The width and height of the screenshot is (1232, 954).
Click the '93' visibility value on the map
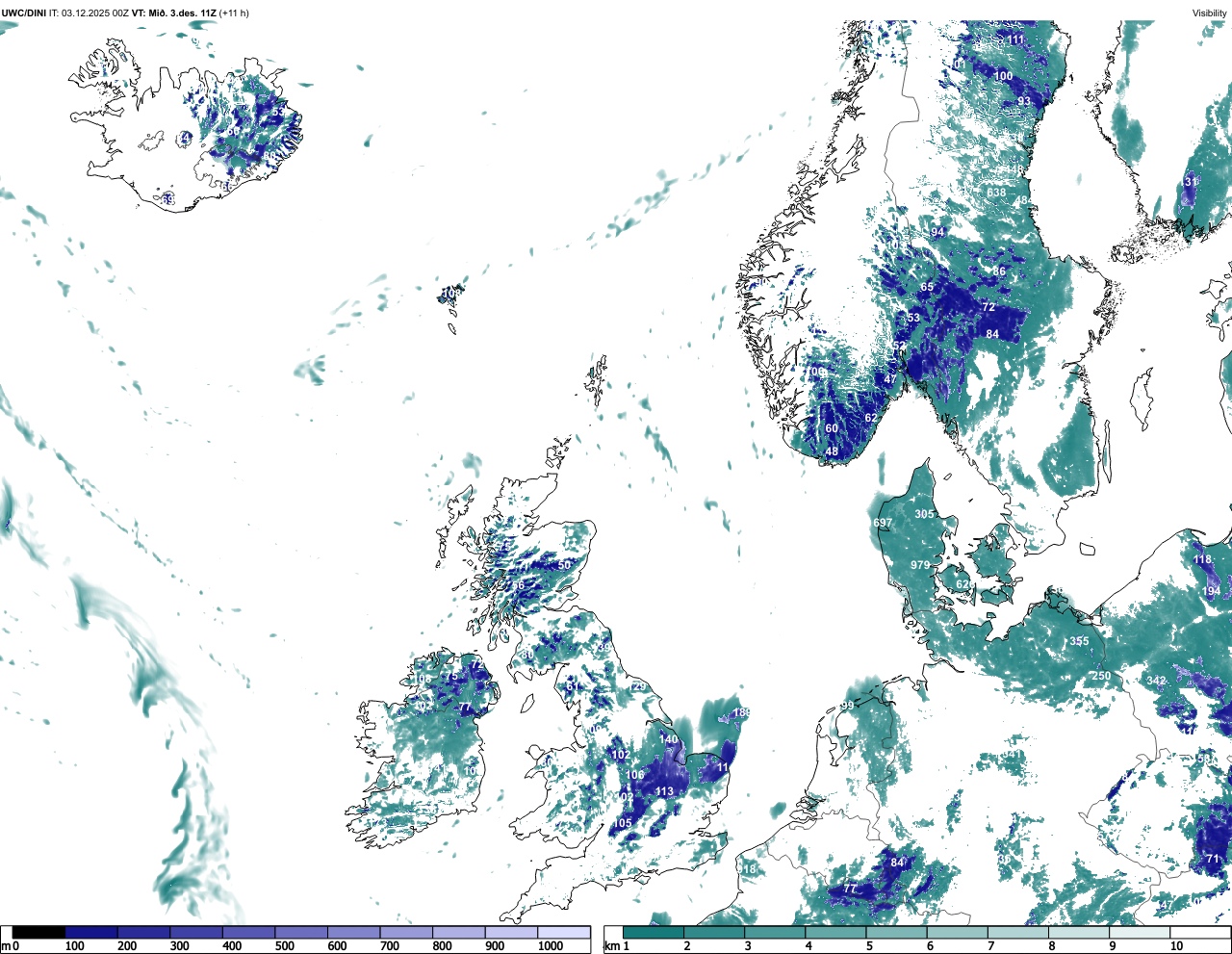(1024, 101)
